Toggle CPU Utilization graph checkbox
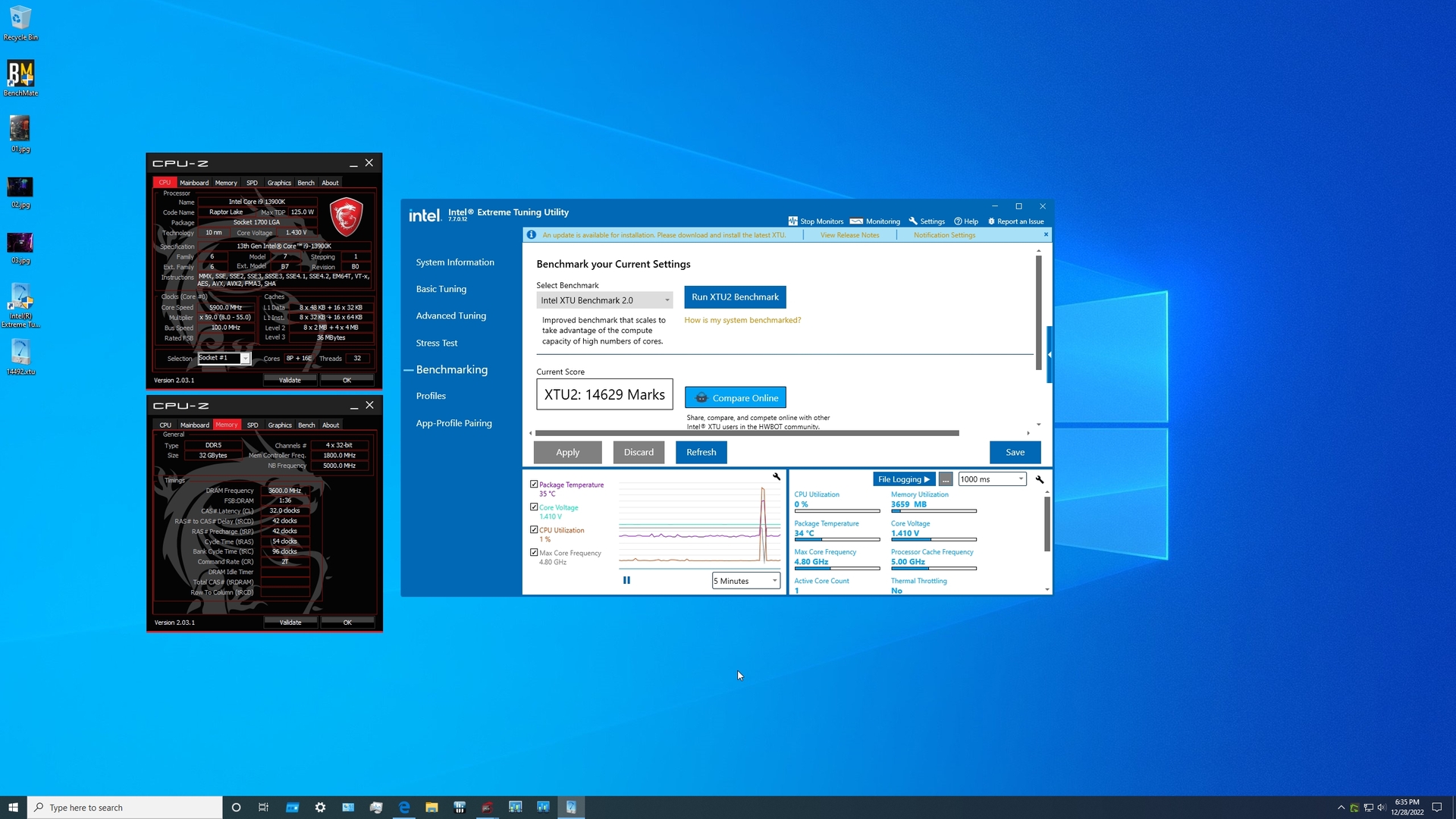The width and height of the screenshot is (1456, 819). [534, 530]
